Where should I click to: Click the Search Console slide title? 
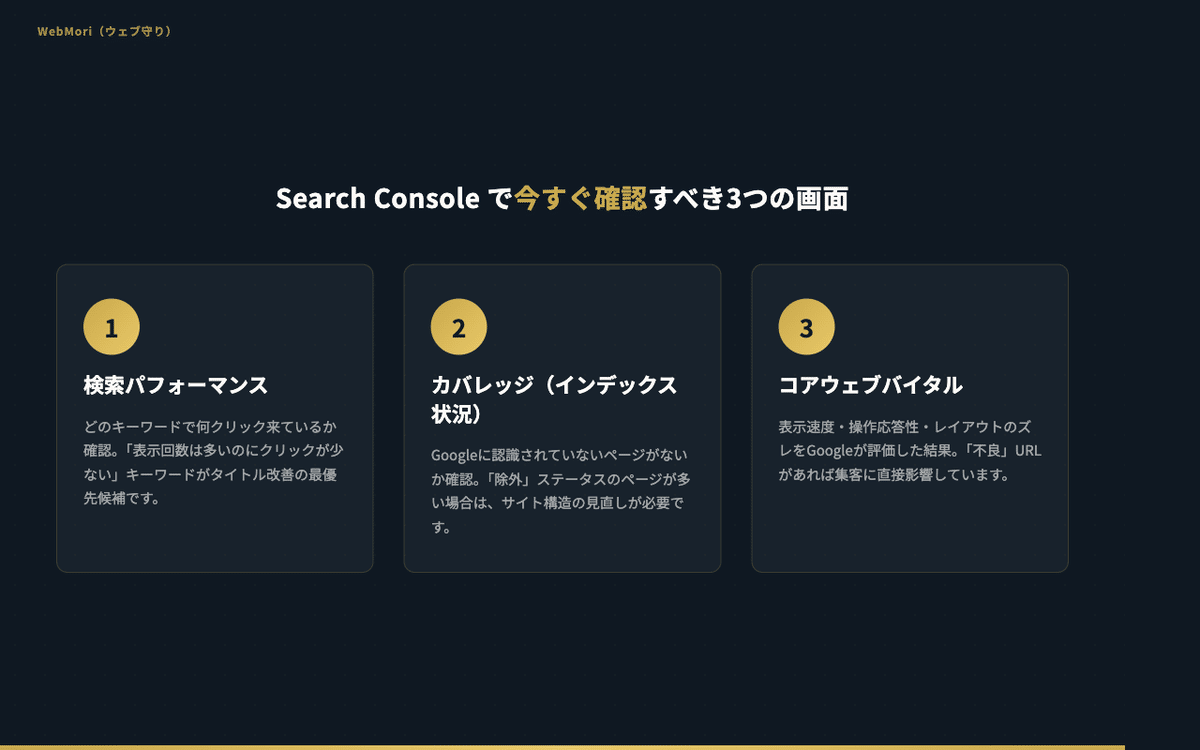(562, 198)
